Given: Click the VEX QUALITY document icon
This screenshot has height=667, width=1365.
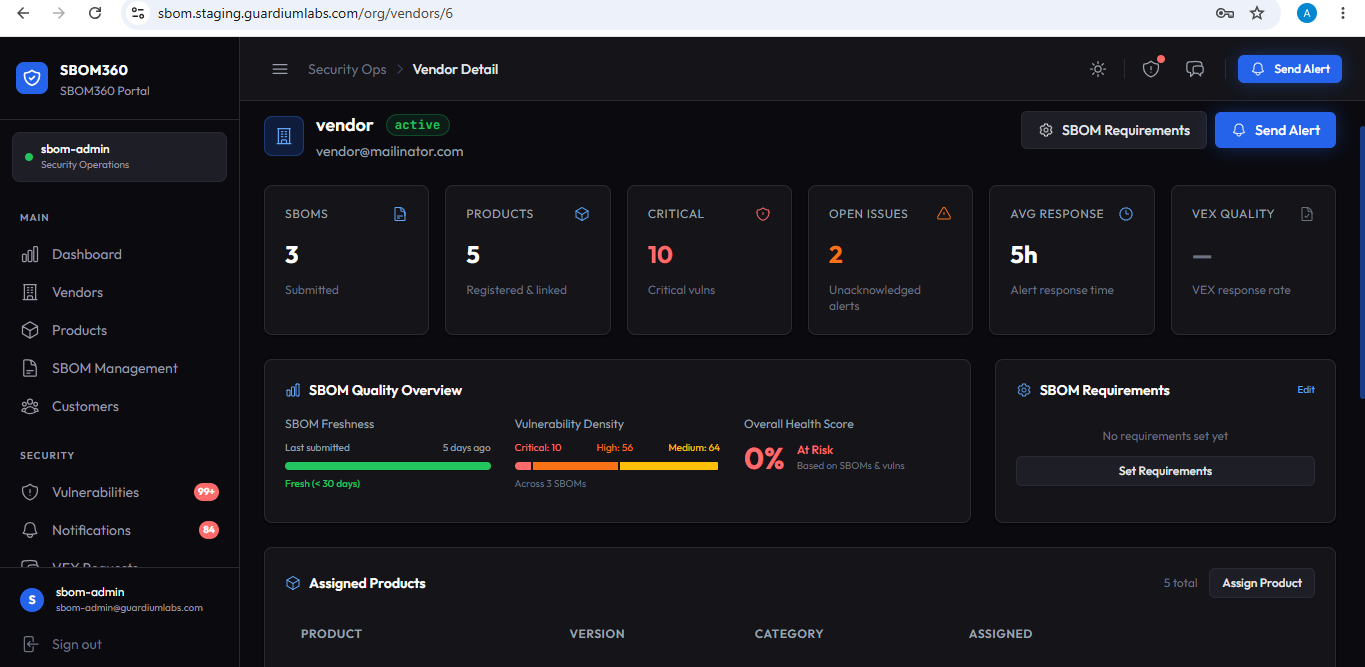Looking at the screenshot, I should (x=1307, y=214).
